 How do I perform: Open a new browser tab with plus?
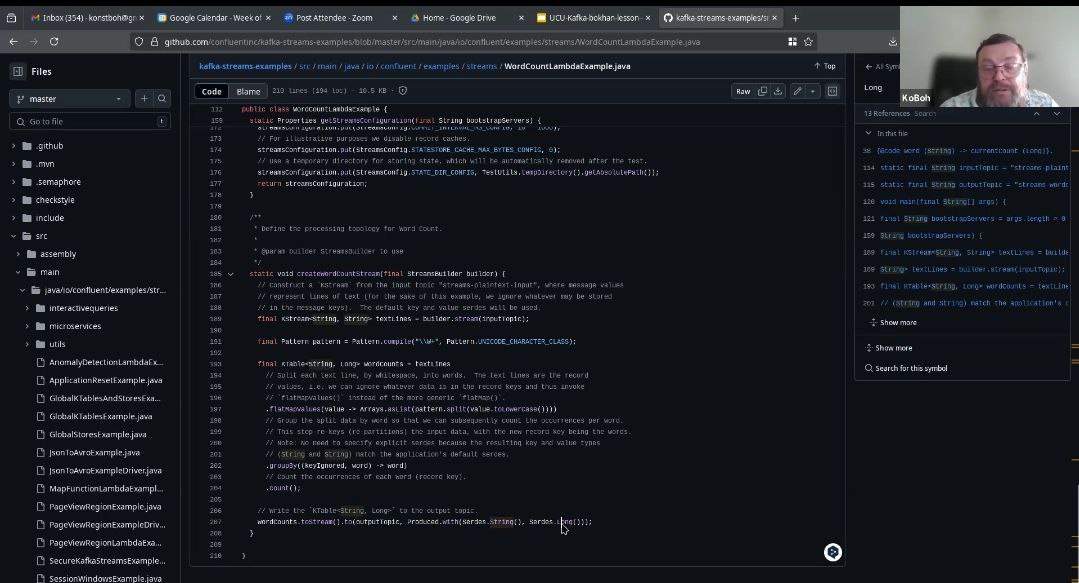[x=795, y=18]
